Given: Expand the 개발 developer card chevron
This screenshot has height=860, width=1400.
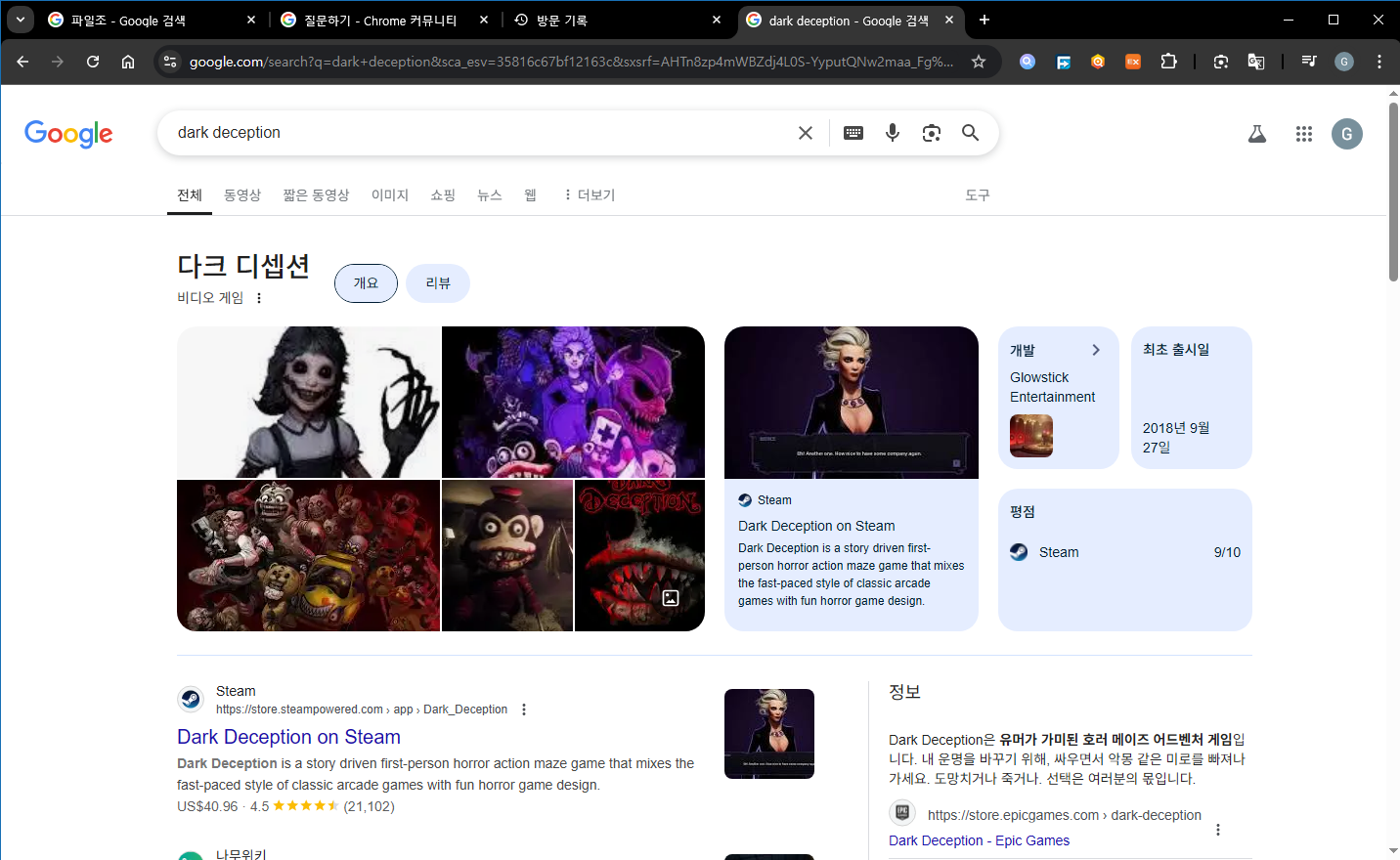Looking at the screenshot, I should click(x=1096, y=350).
